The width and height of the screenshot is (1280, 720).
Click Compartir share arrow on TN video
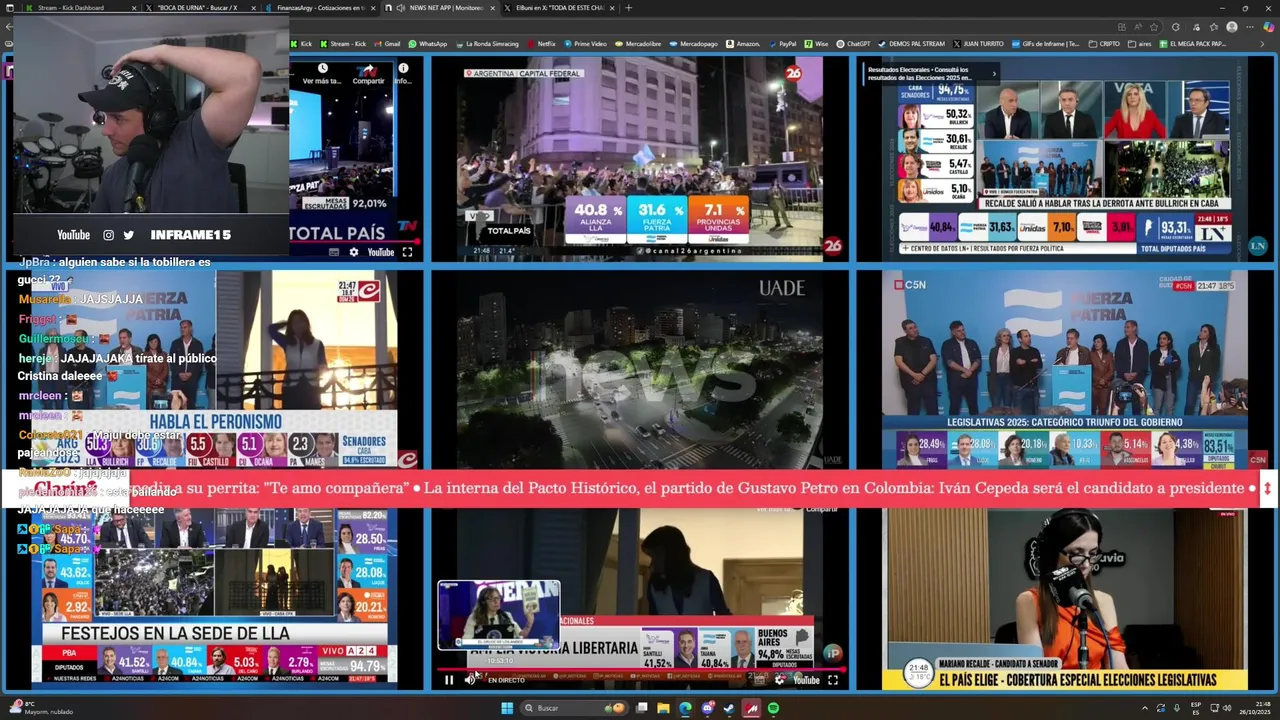pos(368,69)
